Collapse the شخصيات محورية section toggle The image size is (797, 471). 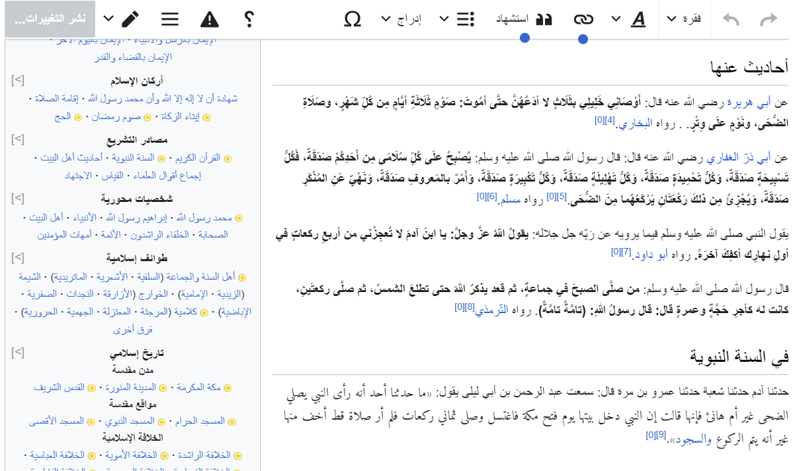[x=18, y=198]
